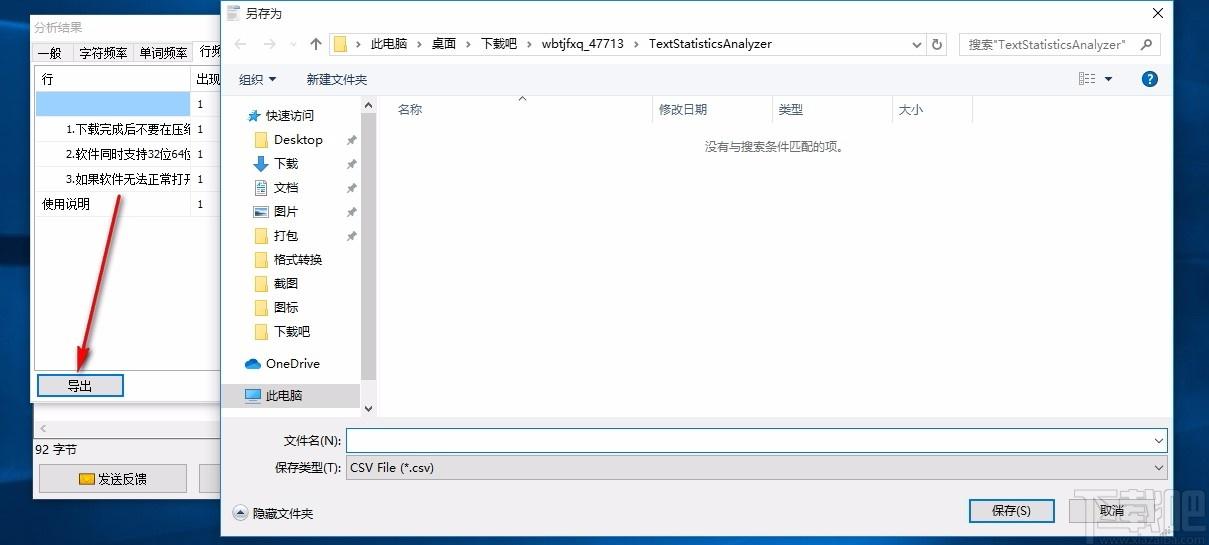Open recent locations dropdown arrow
Screen dimensions: 1209x545
[x=293, y=44]
